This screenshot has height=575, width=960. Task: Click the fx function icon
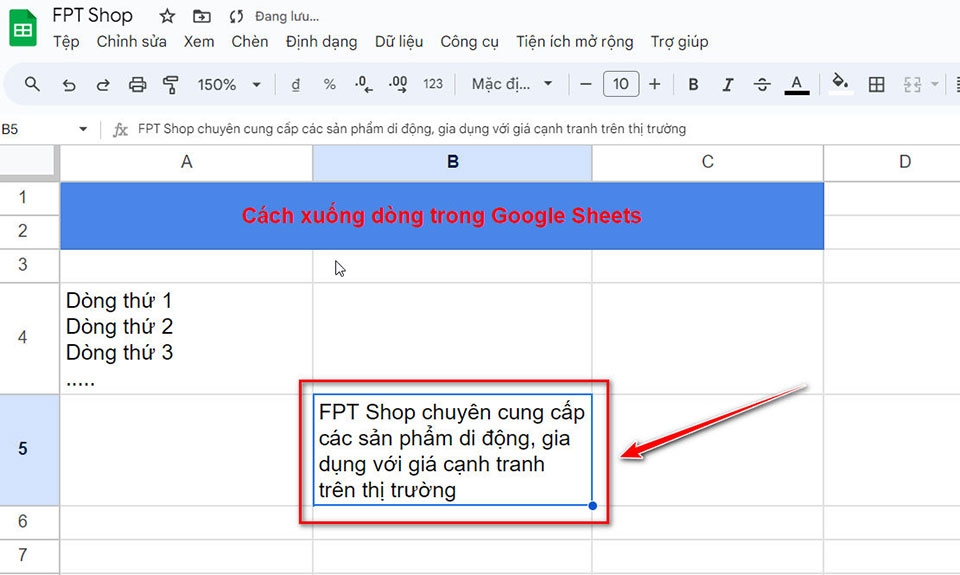click(x=120, y=129)
